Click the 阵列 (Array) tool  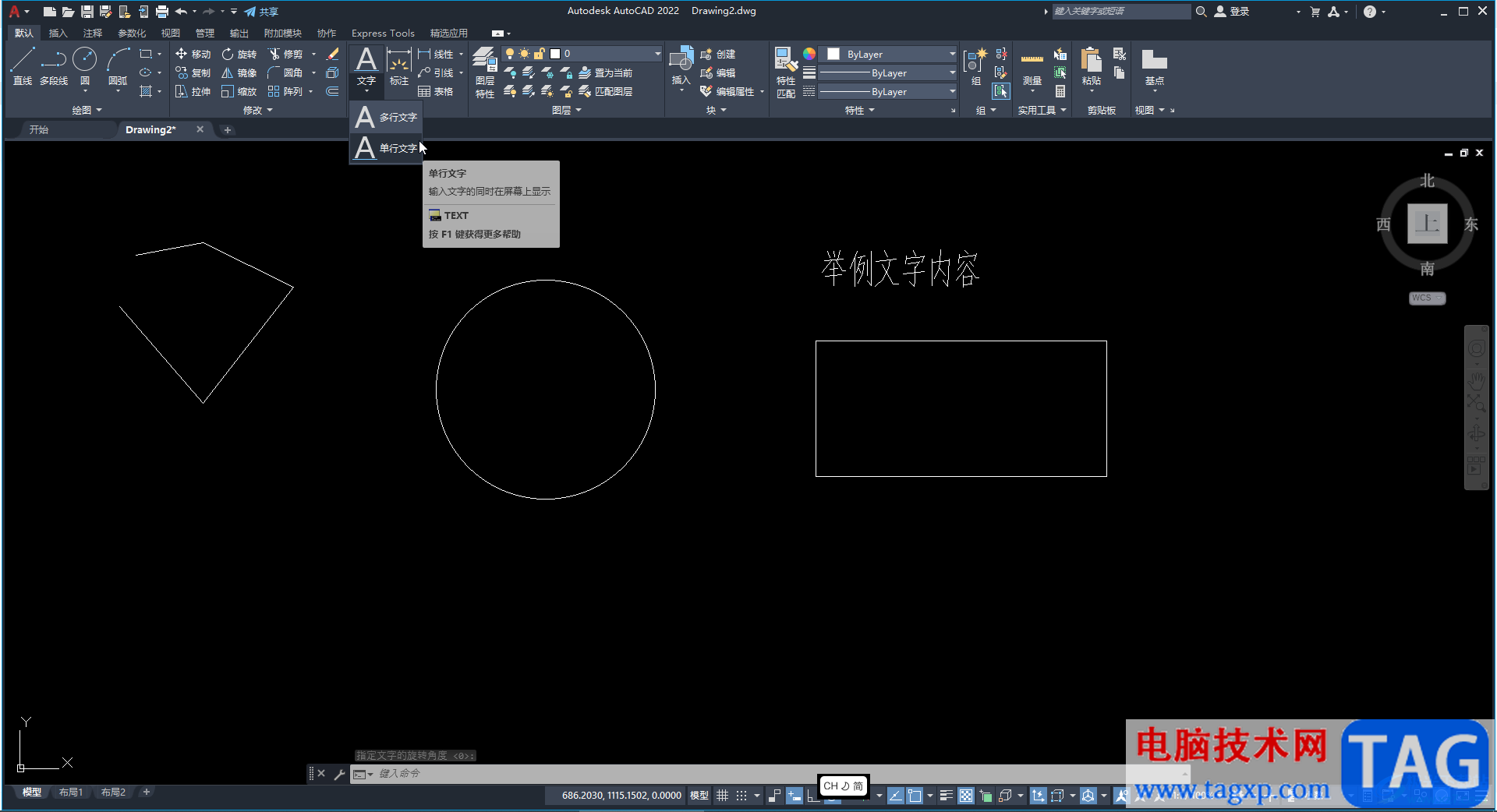(285, 91)
